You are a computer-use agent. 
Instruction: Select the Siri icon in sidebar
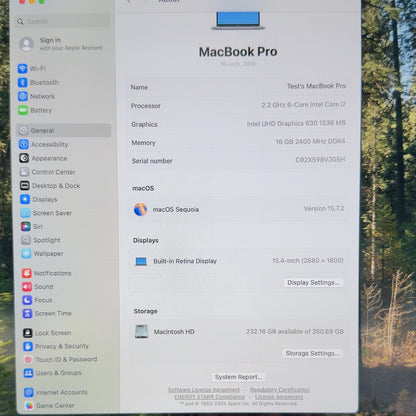(25, 227)
